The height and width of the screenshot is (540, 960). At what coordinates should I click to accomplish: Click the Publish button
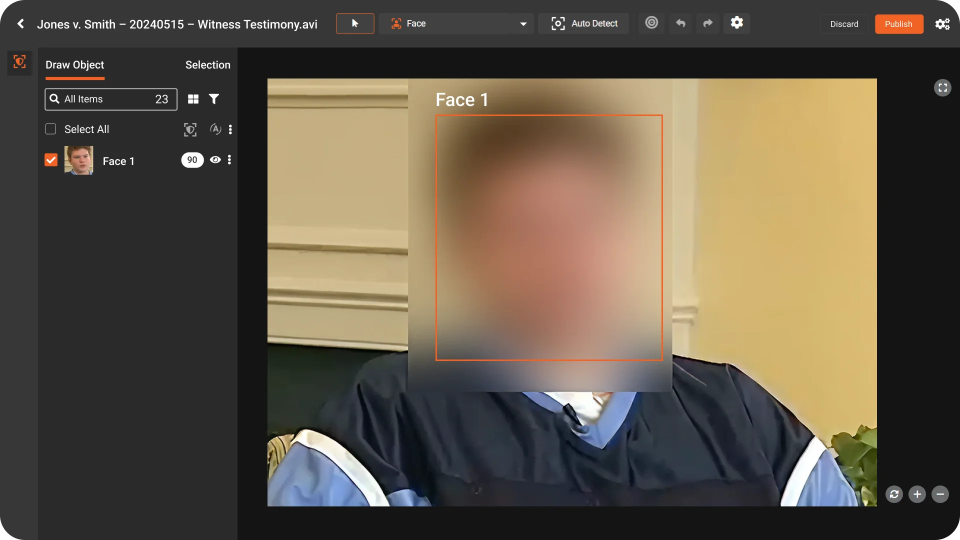tap(898, 24)
